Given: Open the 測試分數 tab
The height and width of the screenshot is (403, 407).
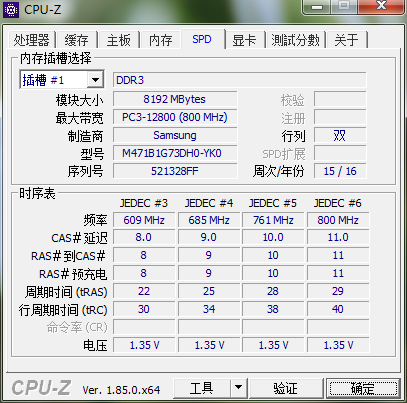Looking at the screenshot, I should 295,40.
